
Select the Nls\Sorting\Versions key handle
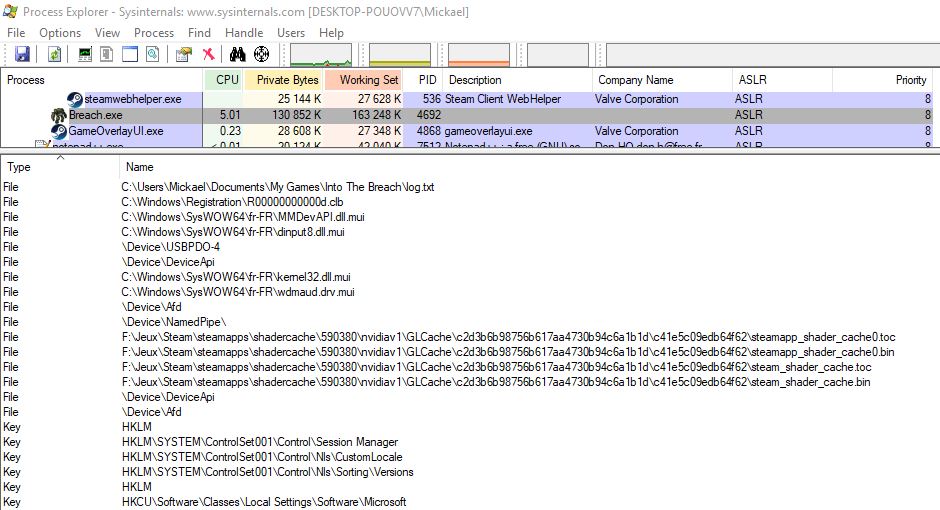[267, 472]
